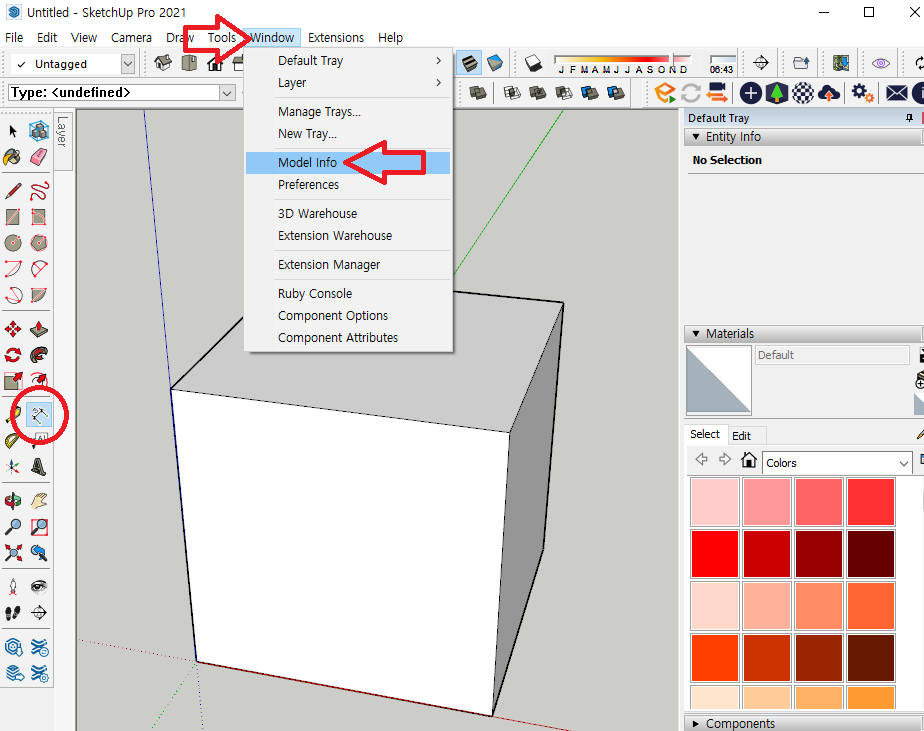Choose the Polygon tool
This screenshot has height=731, width=924.
pos(39,243)
